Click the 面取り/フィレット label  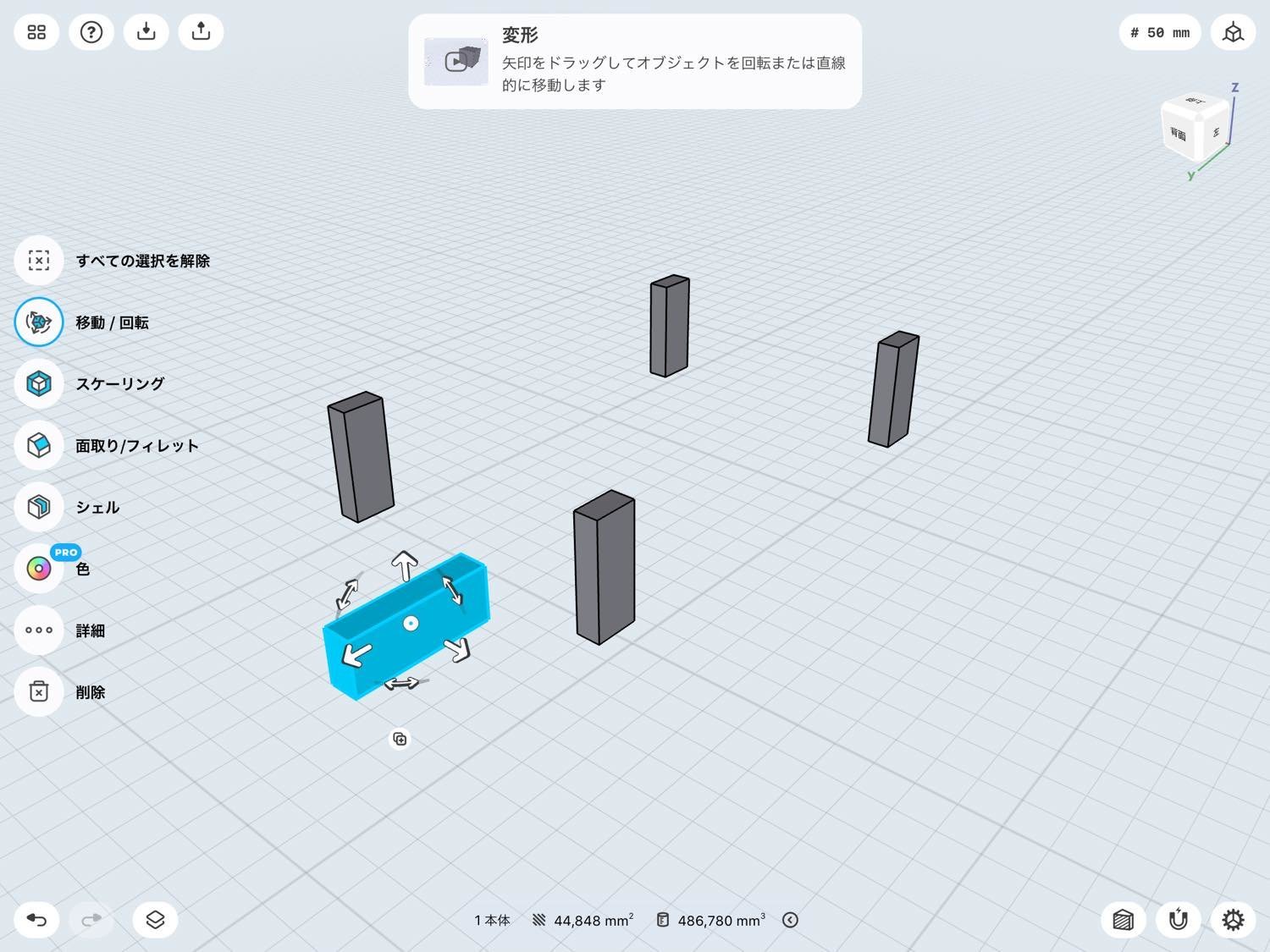(x=137, y=446)
